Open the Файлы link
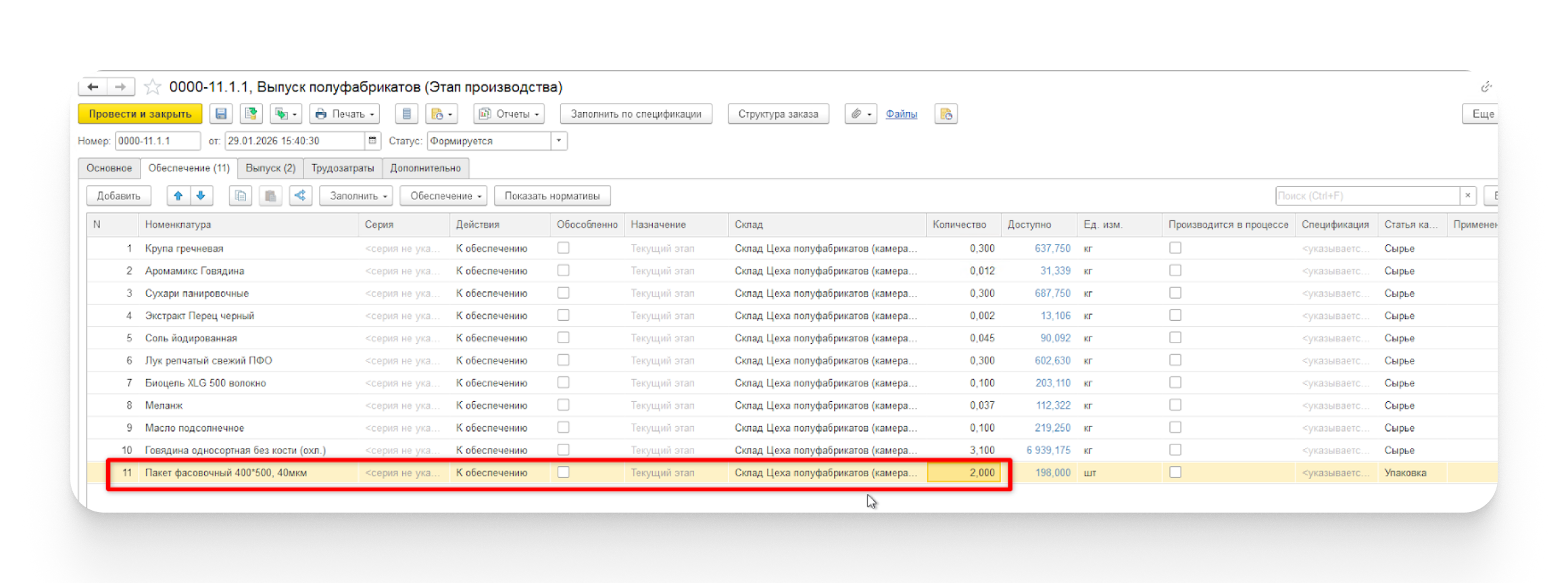This screenshot has width=1568, height=583. (901, 114)
